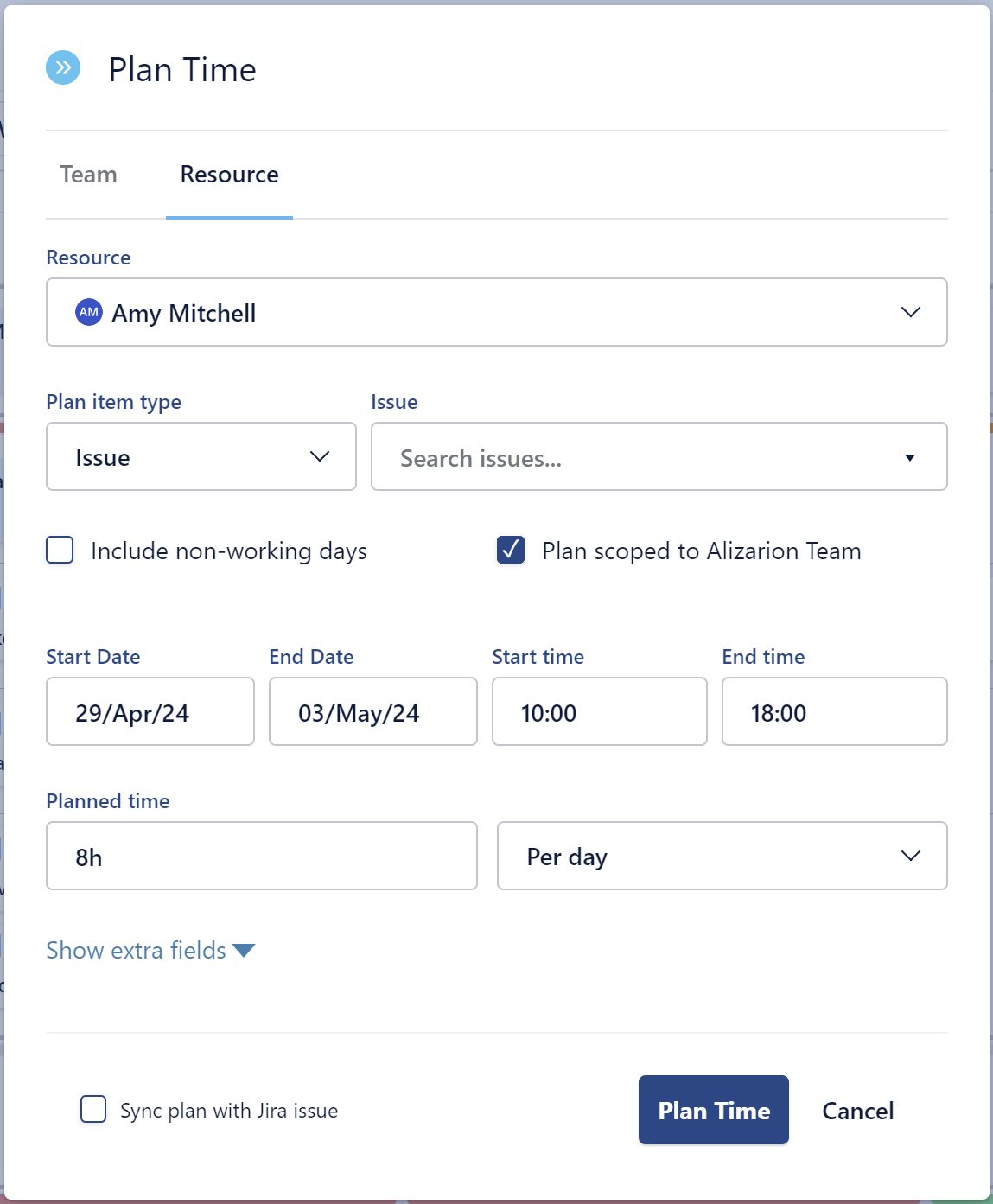993x1204 pixels.
Task: Click the Plan Time double-chevron icon
Action: coord(62,69)
